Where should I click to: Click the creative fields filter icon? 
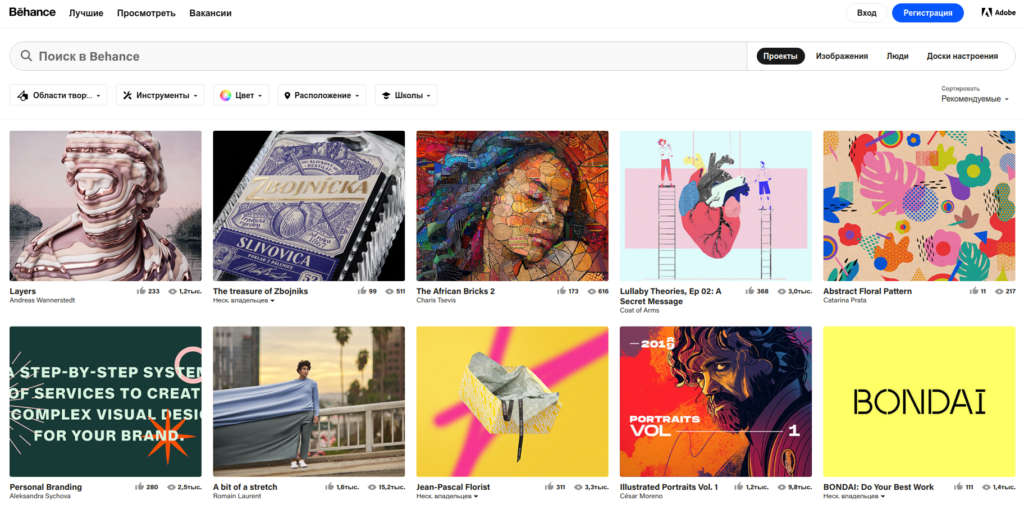coord(23,96)
